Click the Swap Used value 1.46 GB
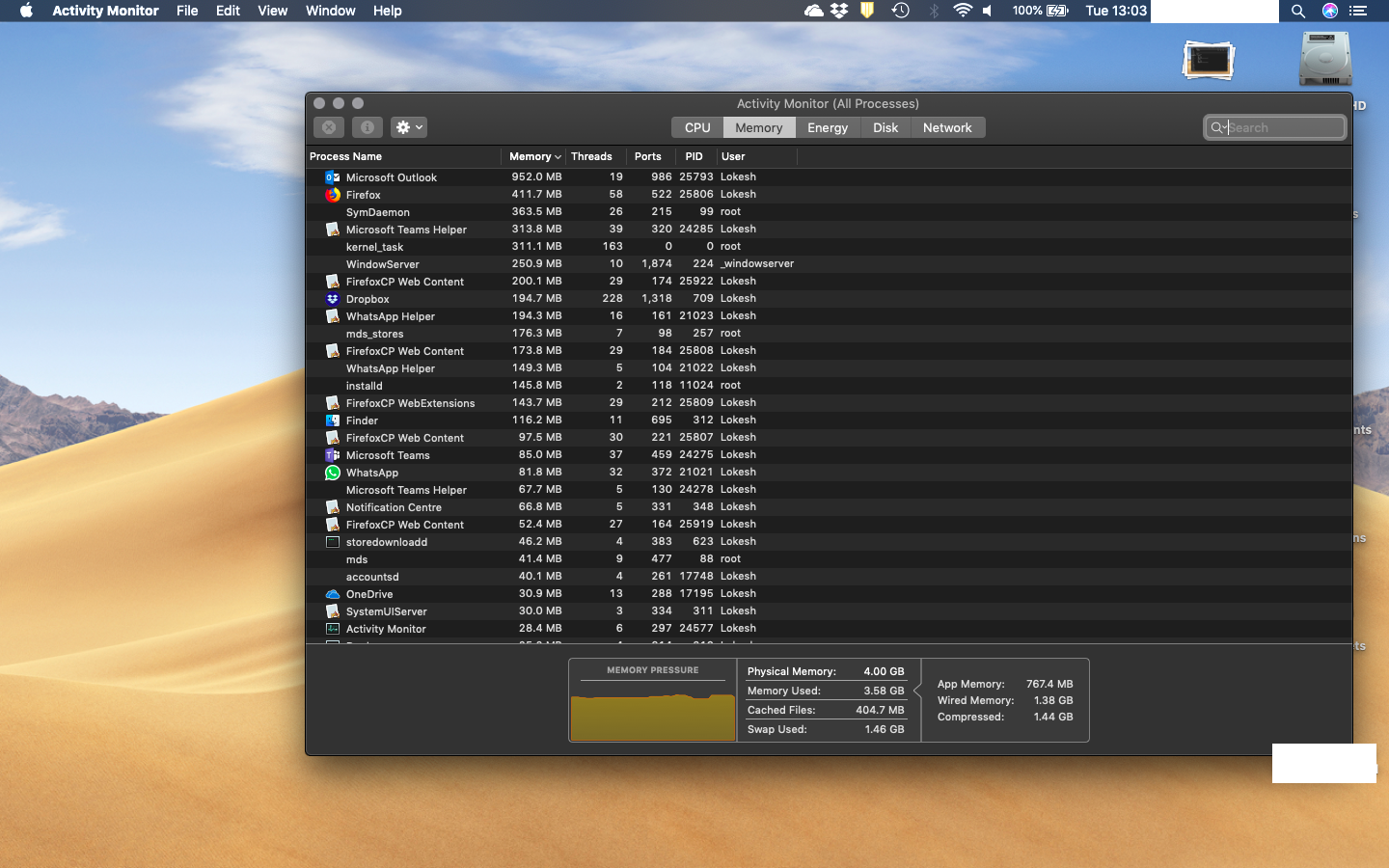The width and height of the screenshot is (1389, 868). [885, 729]
